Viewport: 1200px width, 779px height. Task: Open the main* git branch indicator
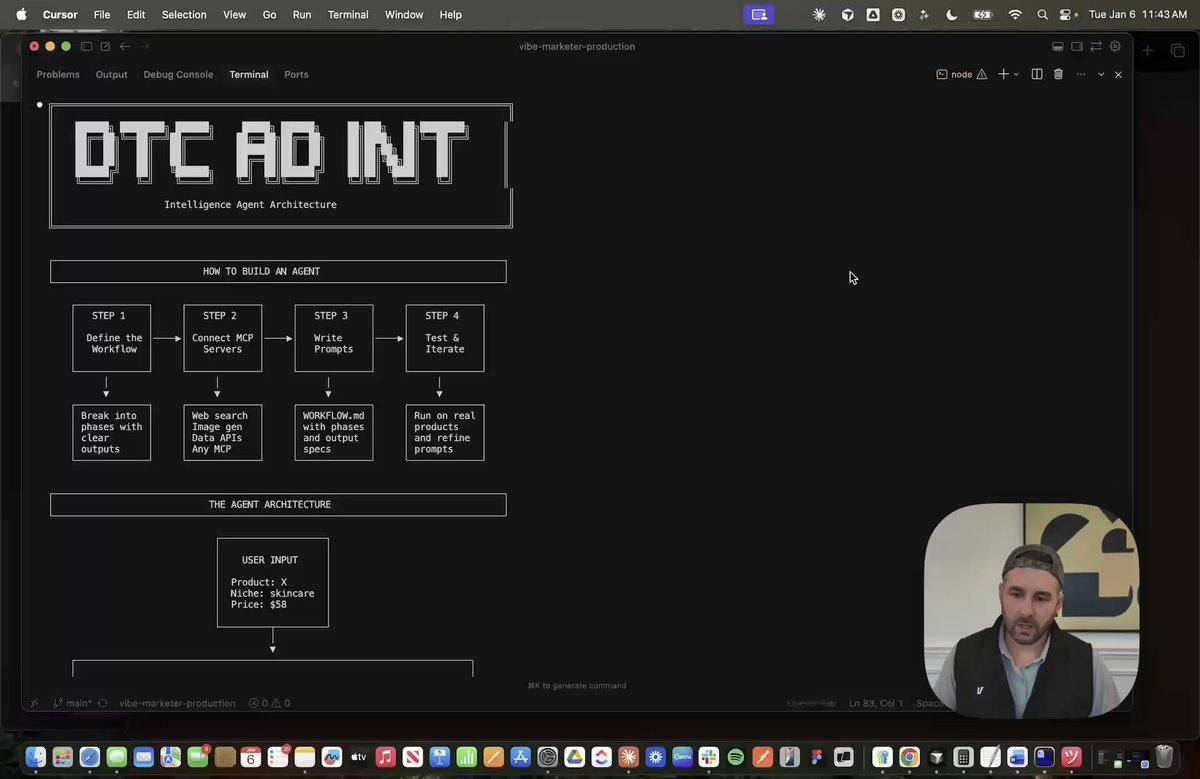coord(73,703)
